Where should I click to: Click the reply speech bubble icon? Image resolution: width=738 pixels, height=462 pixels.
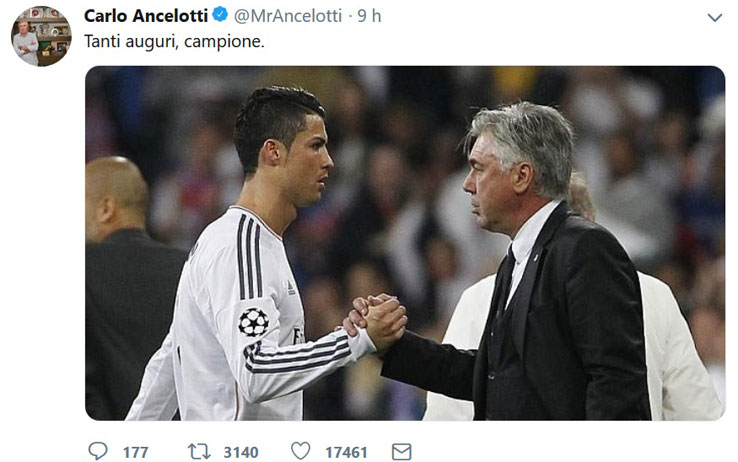[x=98, y=451]
